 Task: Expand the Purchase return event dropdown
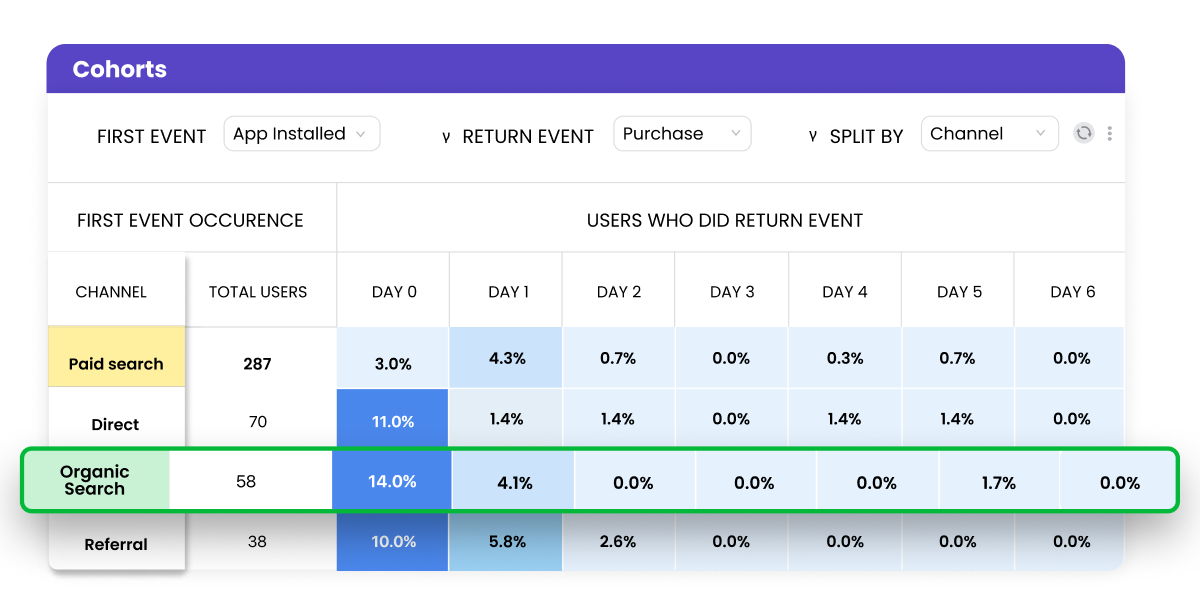(x=681, y=134)
